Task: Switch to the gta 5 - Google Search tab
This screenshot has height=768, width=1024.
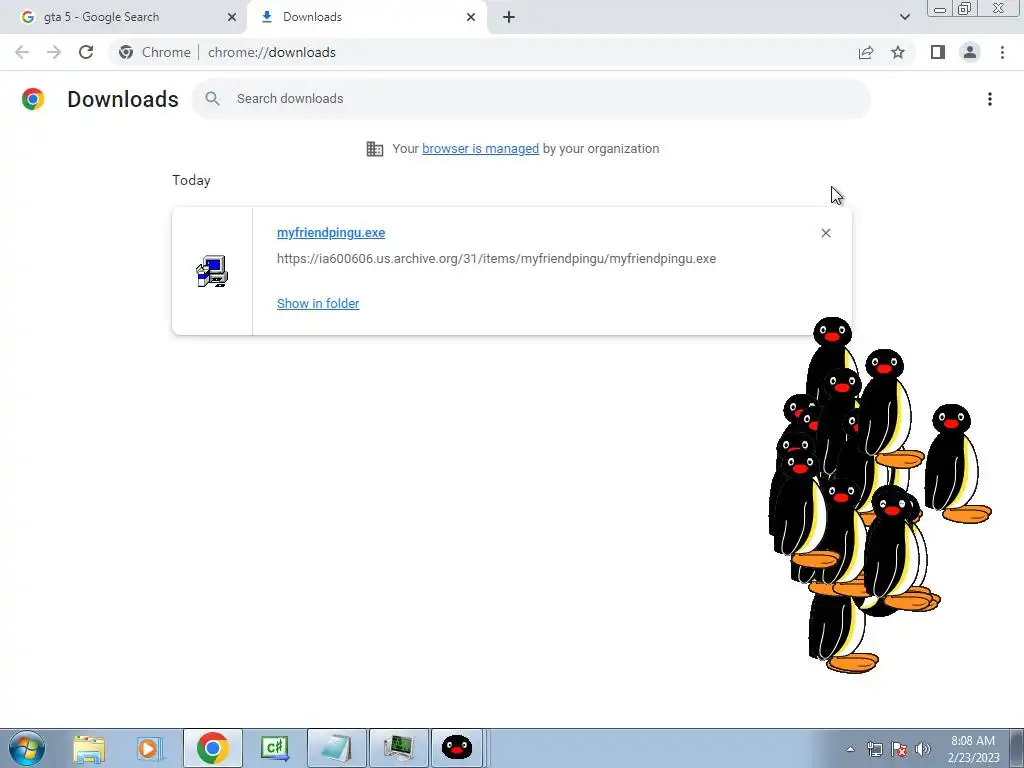Action: pyautogui.click(x=124, y=17)
